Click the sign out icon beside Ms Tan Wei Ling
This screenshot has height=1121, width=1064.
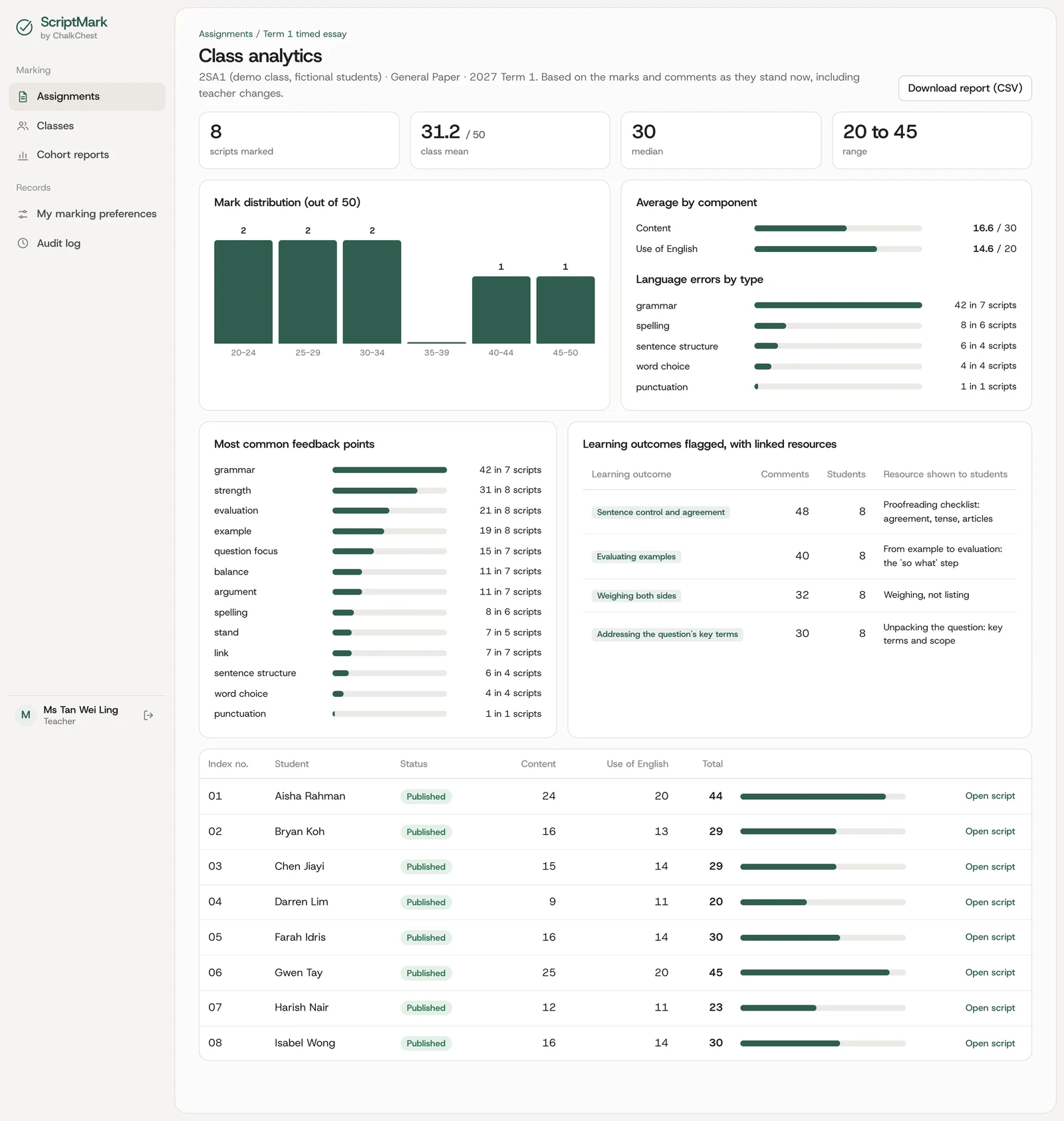pyautogui.click(x=148, y=715)
